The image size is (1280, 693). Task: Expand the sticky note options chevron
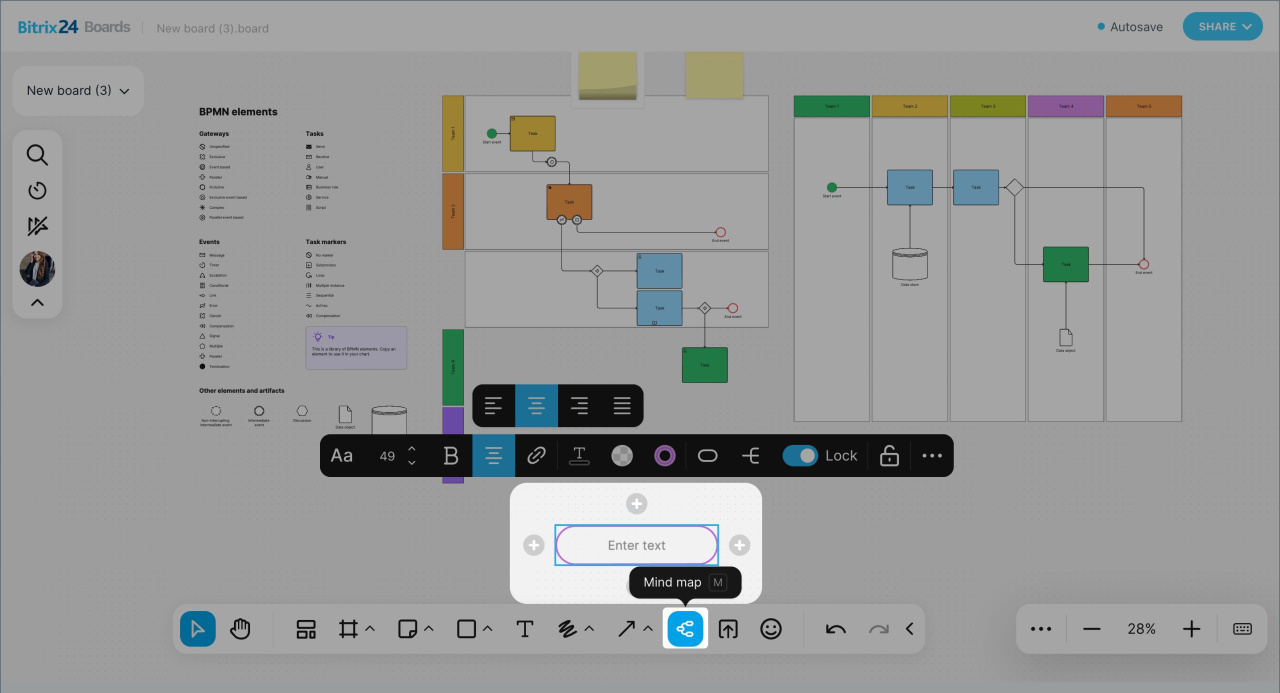click(429, 629)
